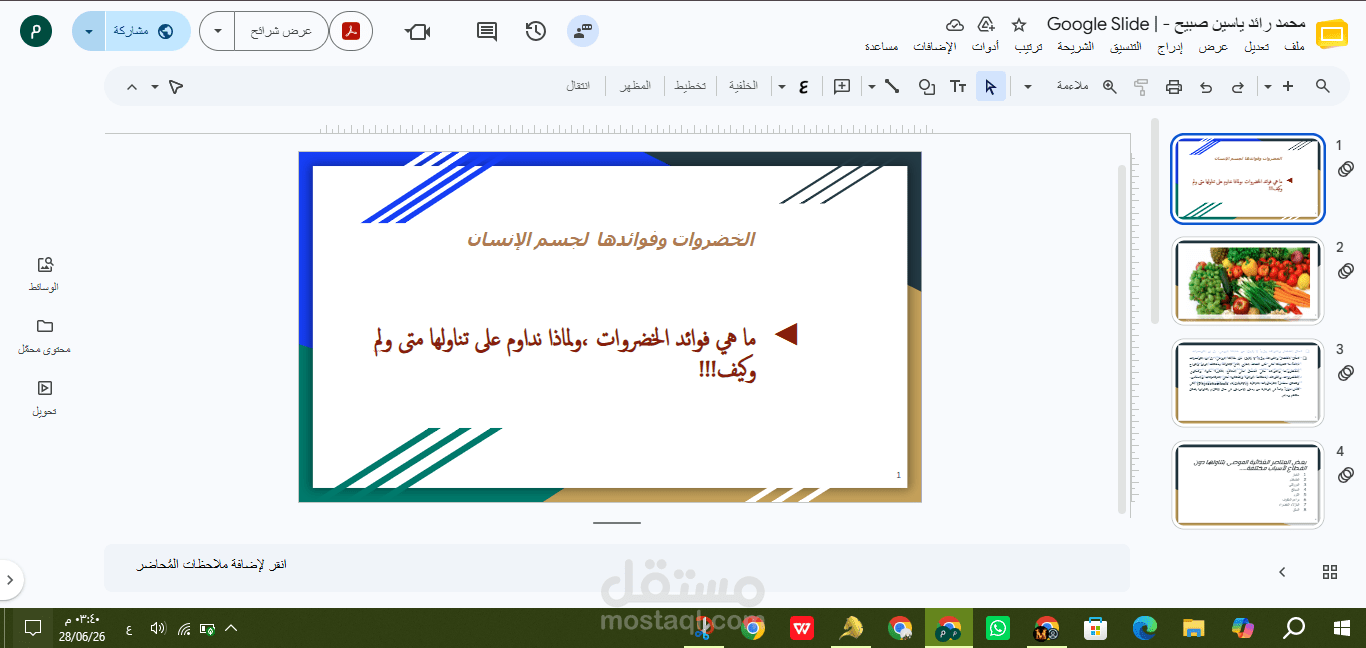Screen dimensions: 1366x648
Task: Expand slideshow options dropdown arrow
Action: point(217,31)
